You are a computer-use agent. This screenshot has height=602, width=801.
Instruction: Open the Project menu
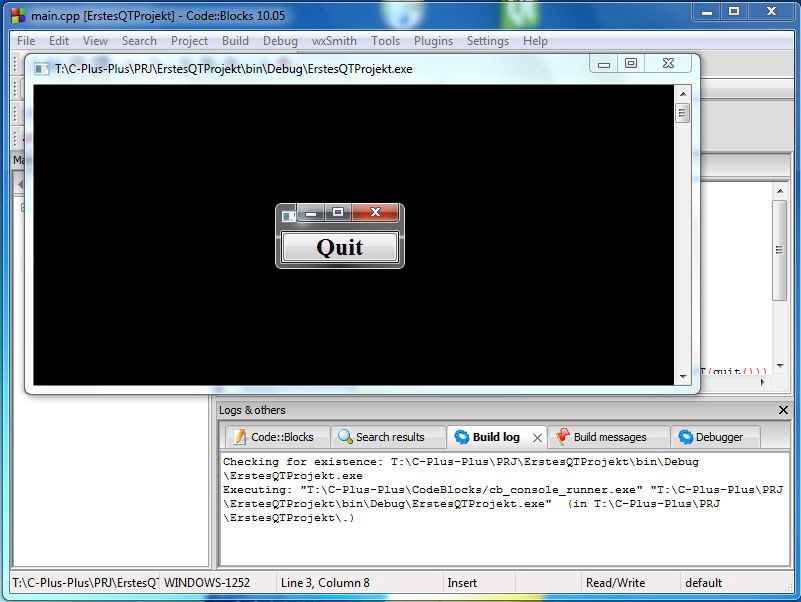[189, 41]
